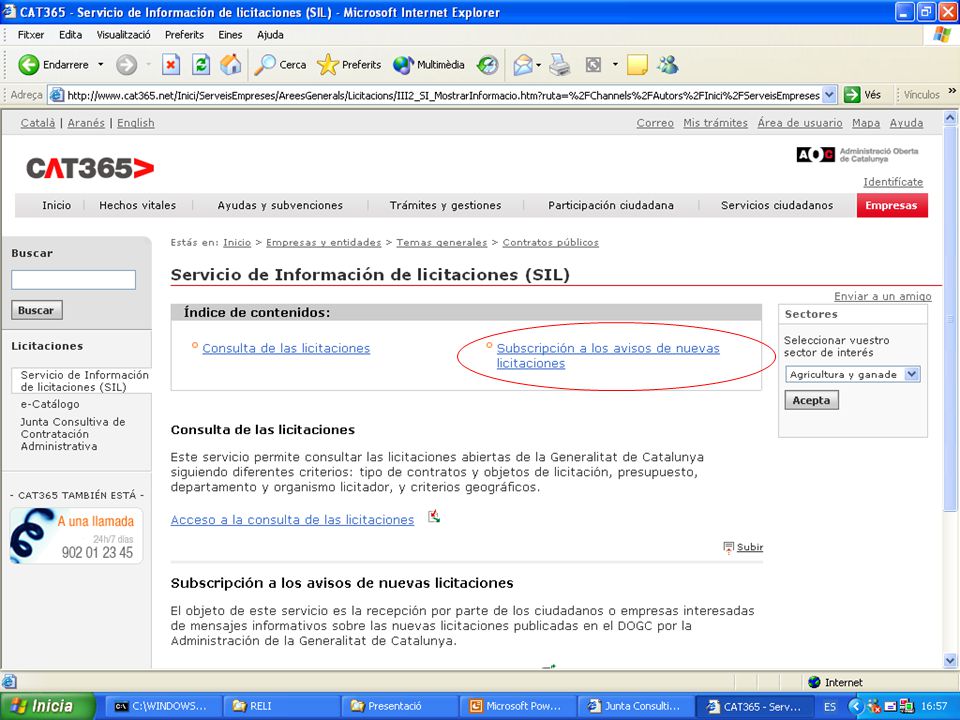
Task: Open the Eines menu
Action: pyautogui.click(x=230, y=35)
